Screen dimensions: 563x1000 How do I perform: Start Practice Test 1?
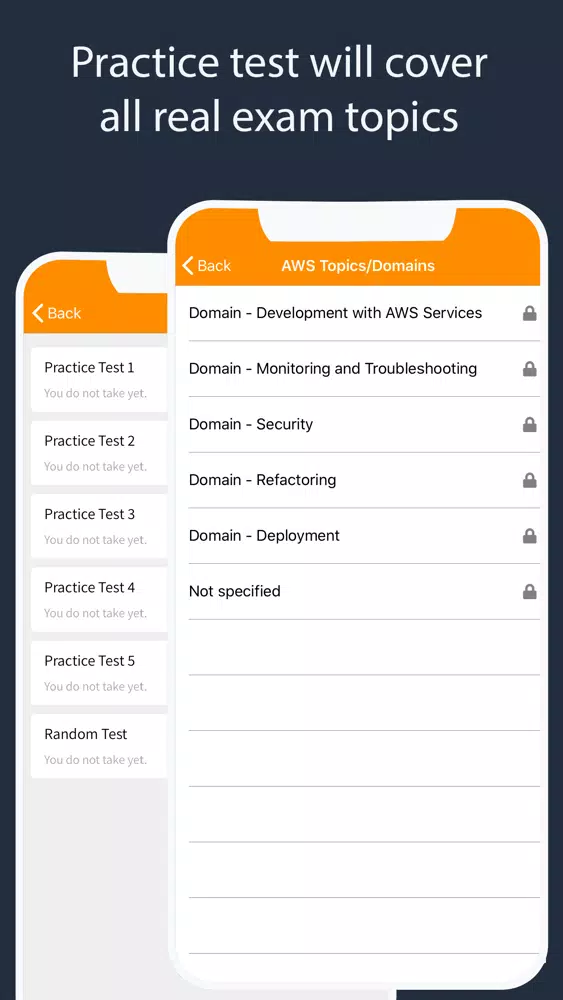99,379
